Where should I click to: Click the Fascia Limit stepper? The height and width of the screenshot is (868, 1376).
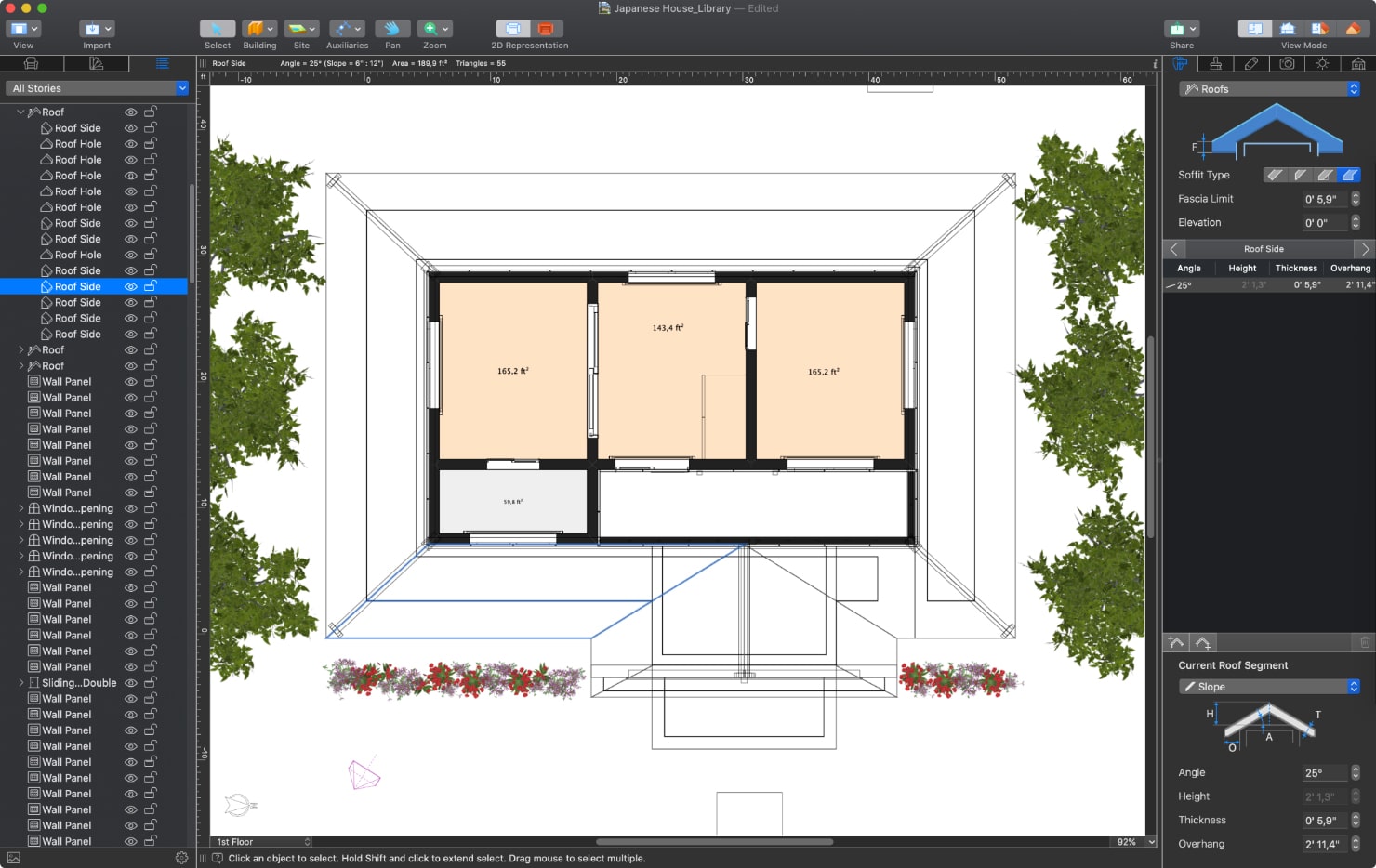pos(1356,199)
